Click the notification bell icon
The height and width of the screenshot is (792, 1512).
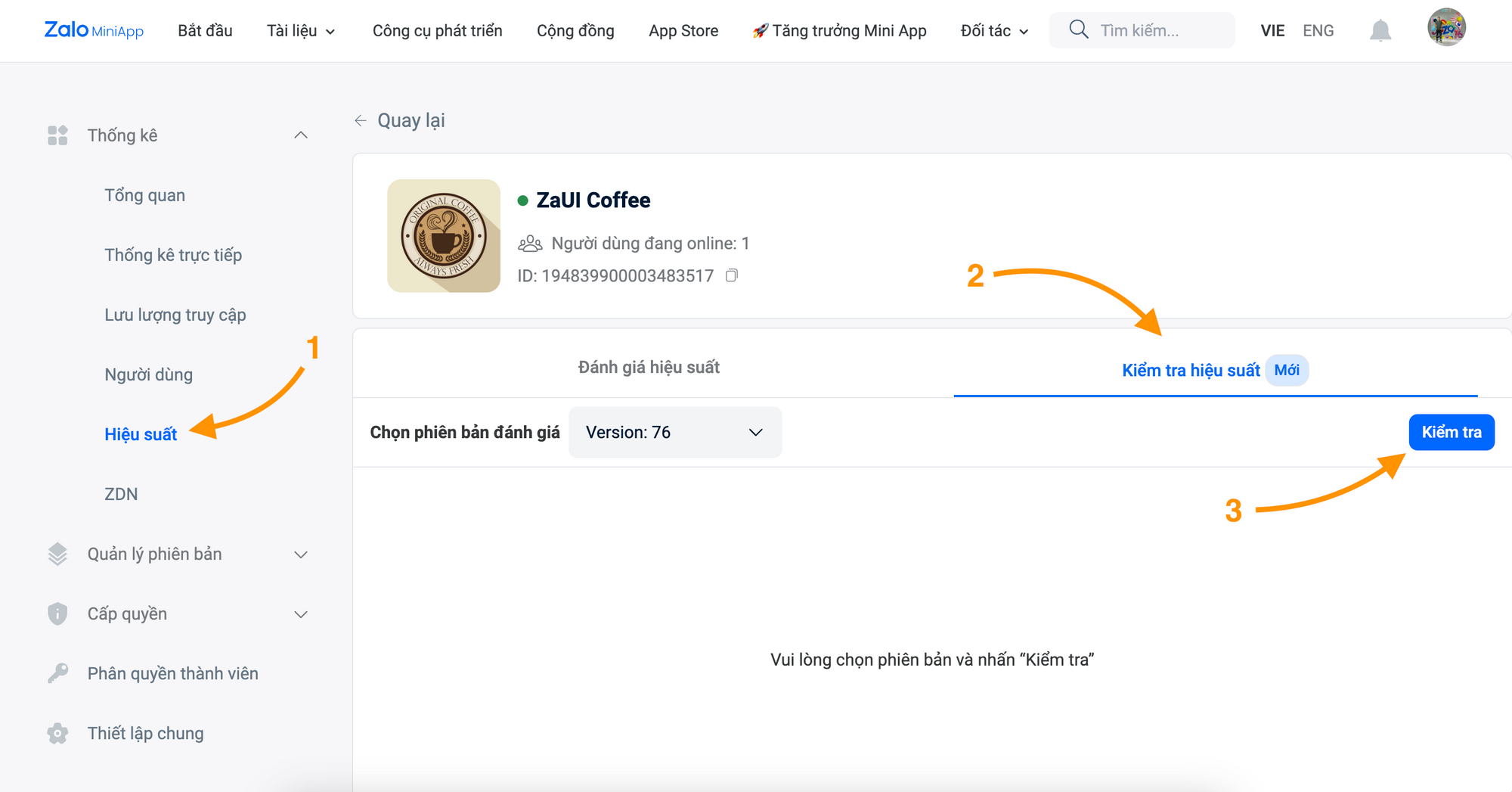tap(1380, 31)
